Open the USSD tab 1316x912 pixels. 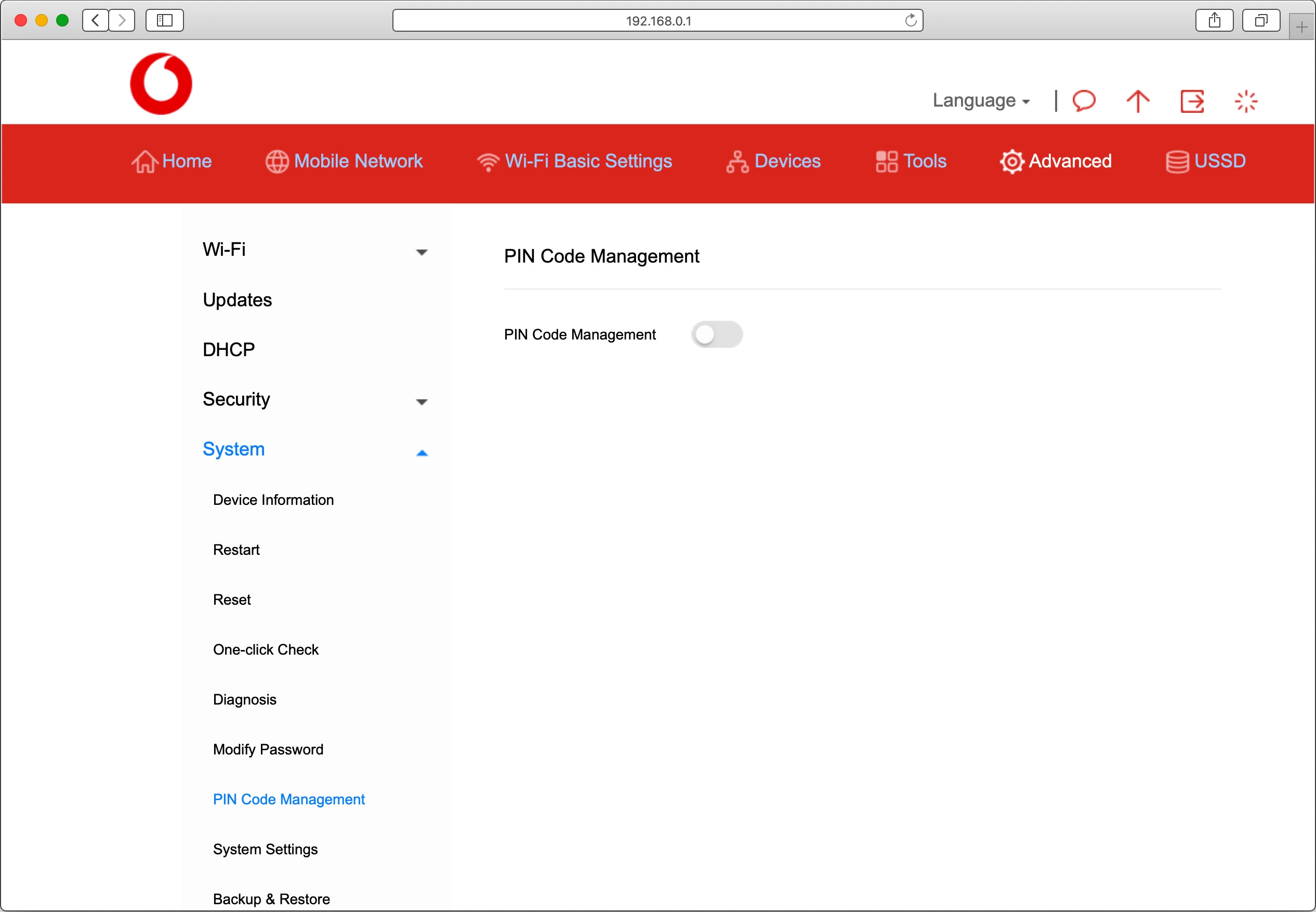(x=1205, y=161)
